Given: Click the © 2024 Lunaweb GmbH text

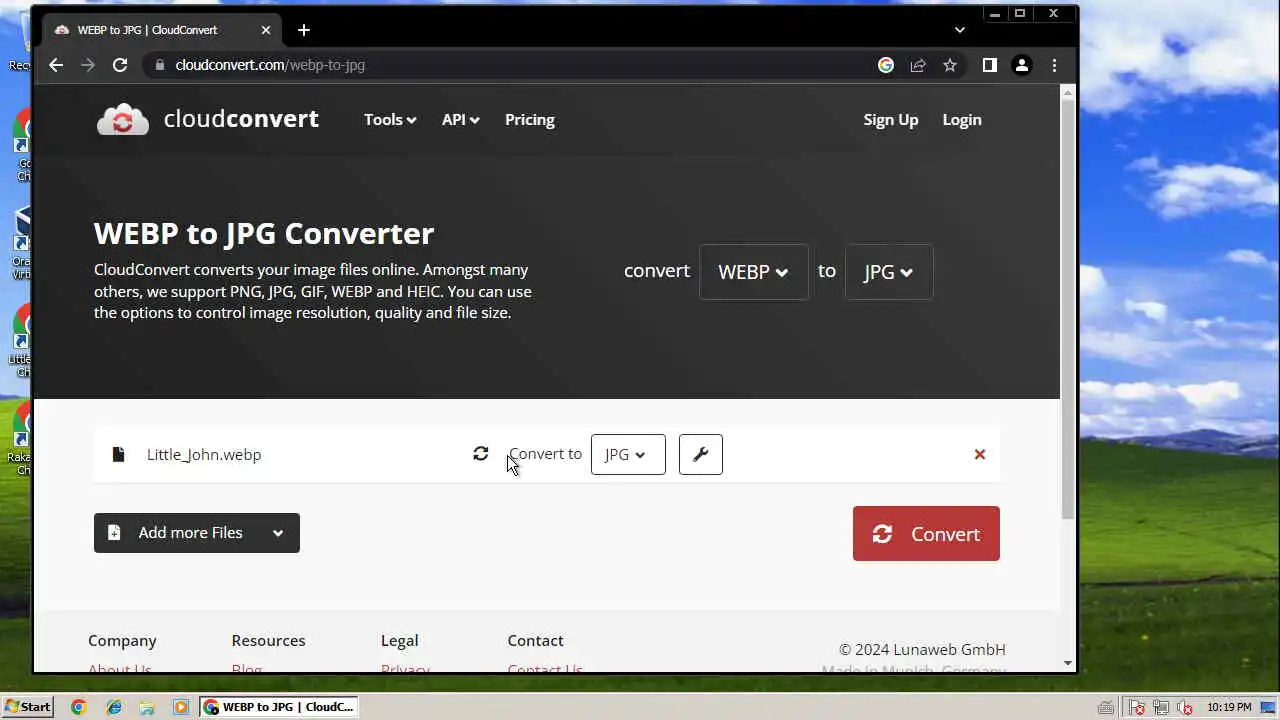Looking at the screenshot, I should [922, 649].
